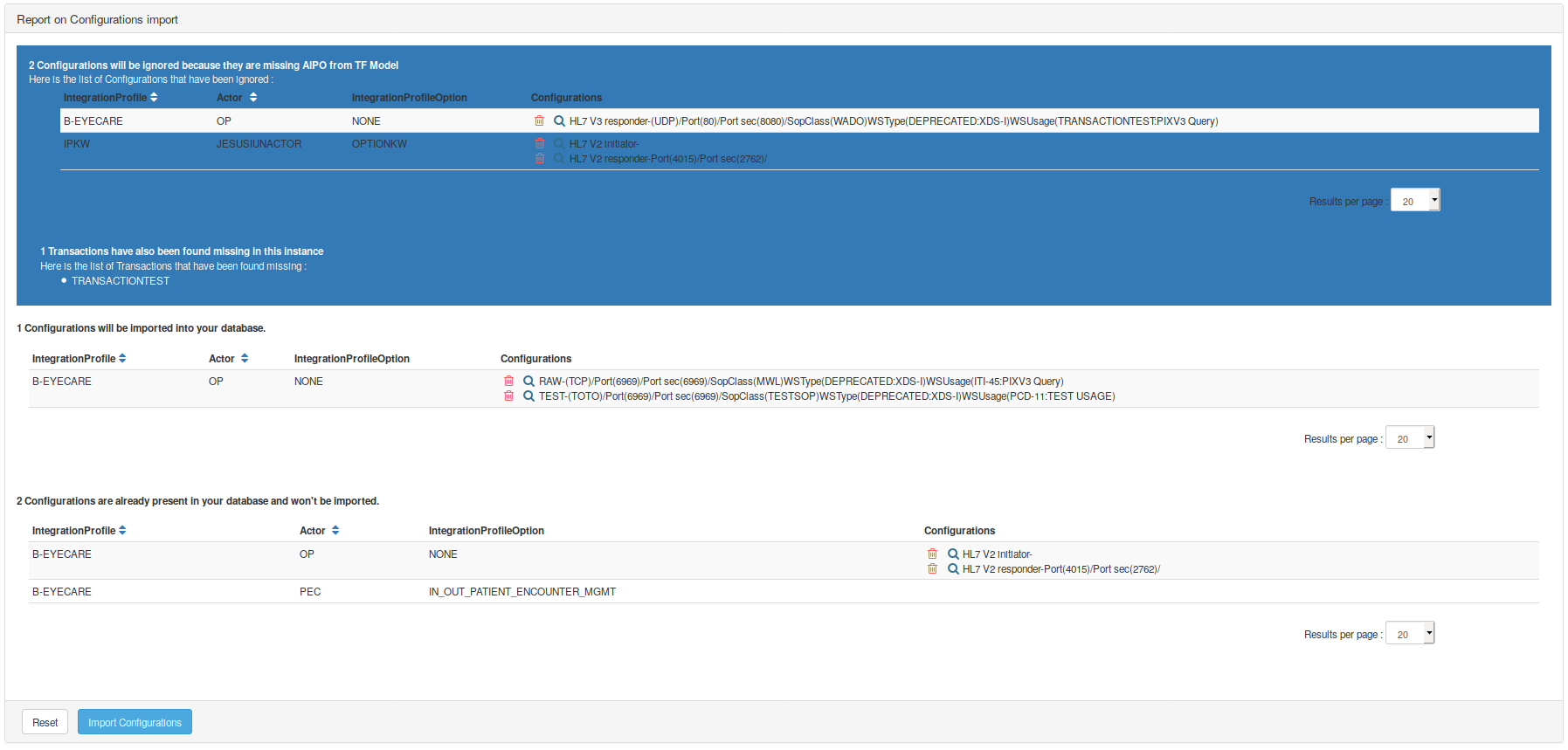1568x750 pixels.
Task: Delete the already-present HL7 V2 initiator configuration
Action: 932,554
